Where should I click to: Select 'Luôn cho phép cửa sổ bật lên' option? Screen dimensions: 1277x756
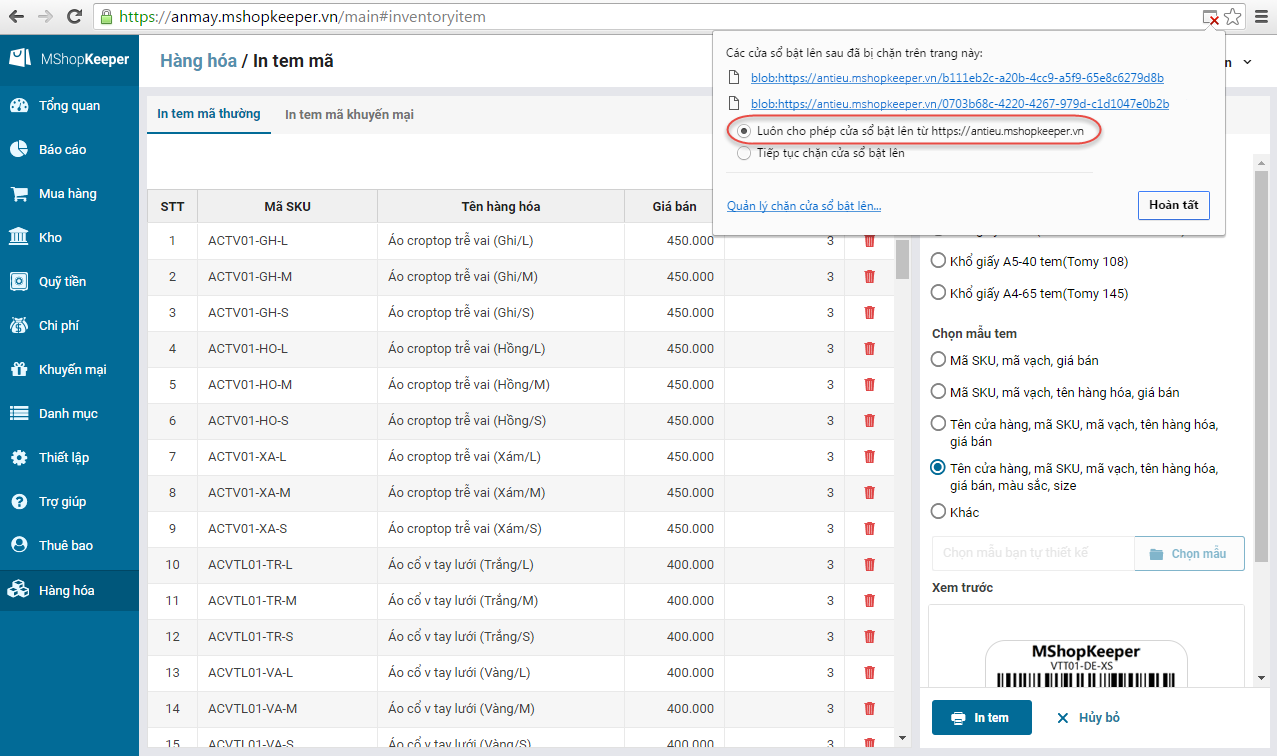(743, 131)
